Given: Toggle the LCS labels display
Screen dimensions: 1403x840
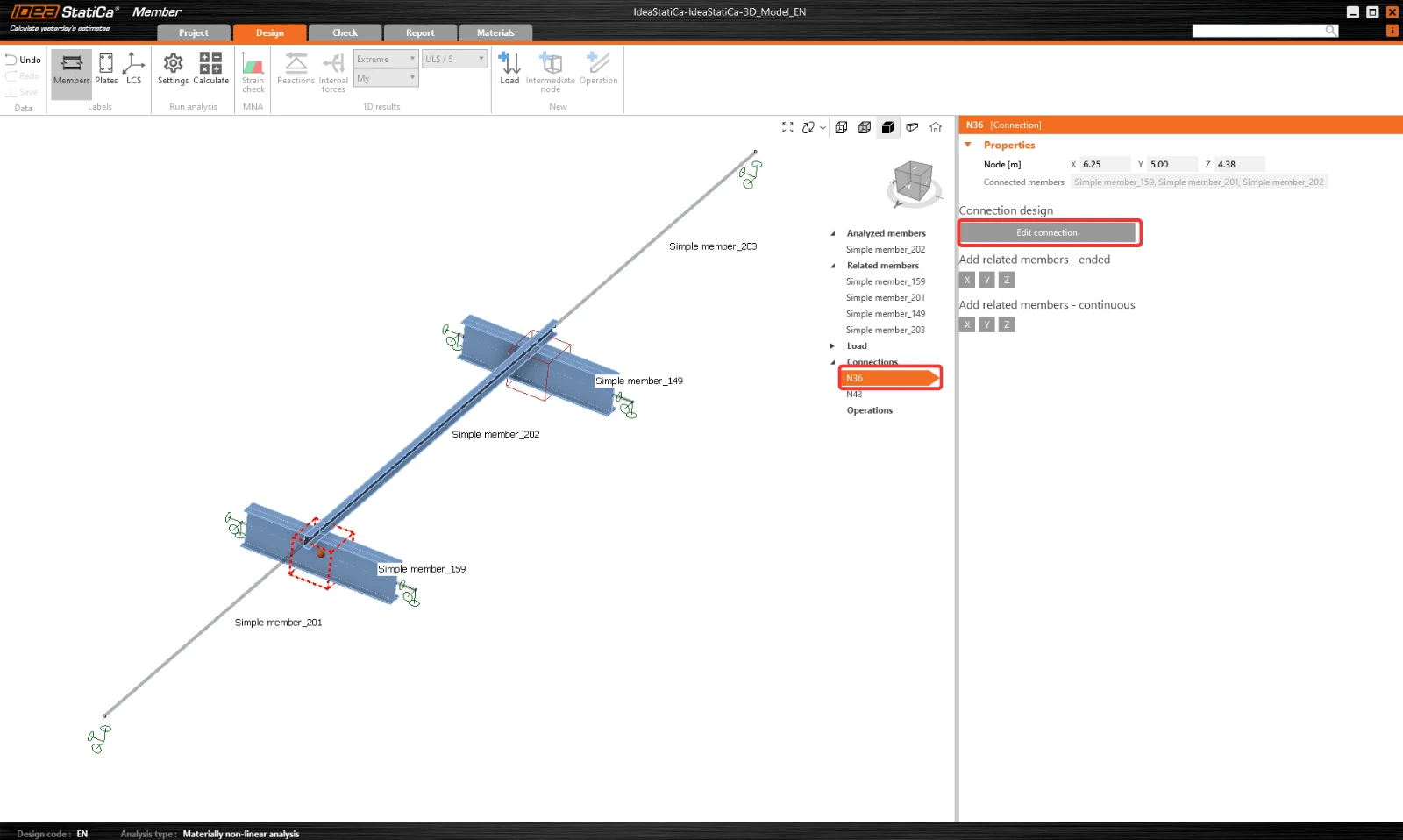Looking at the screenshot, I should click(133, 68).
